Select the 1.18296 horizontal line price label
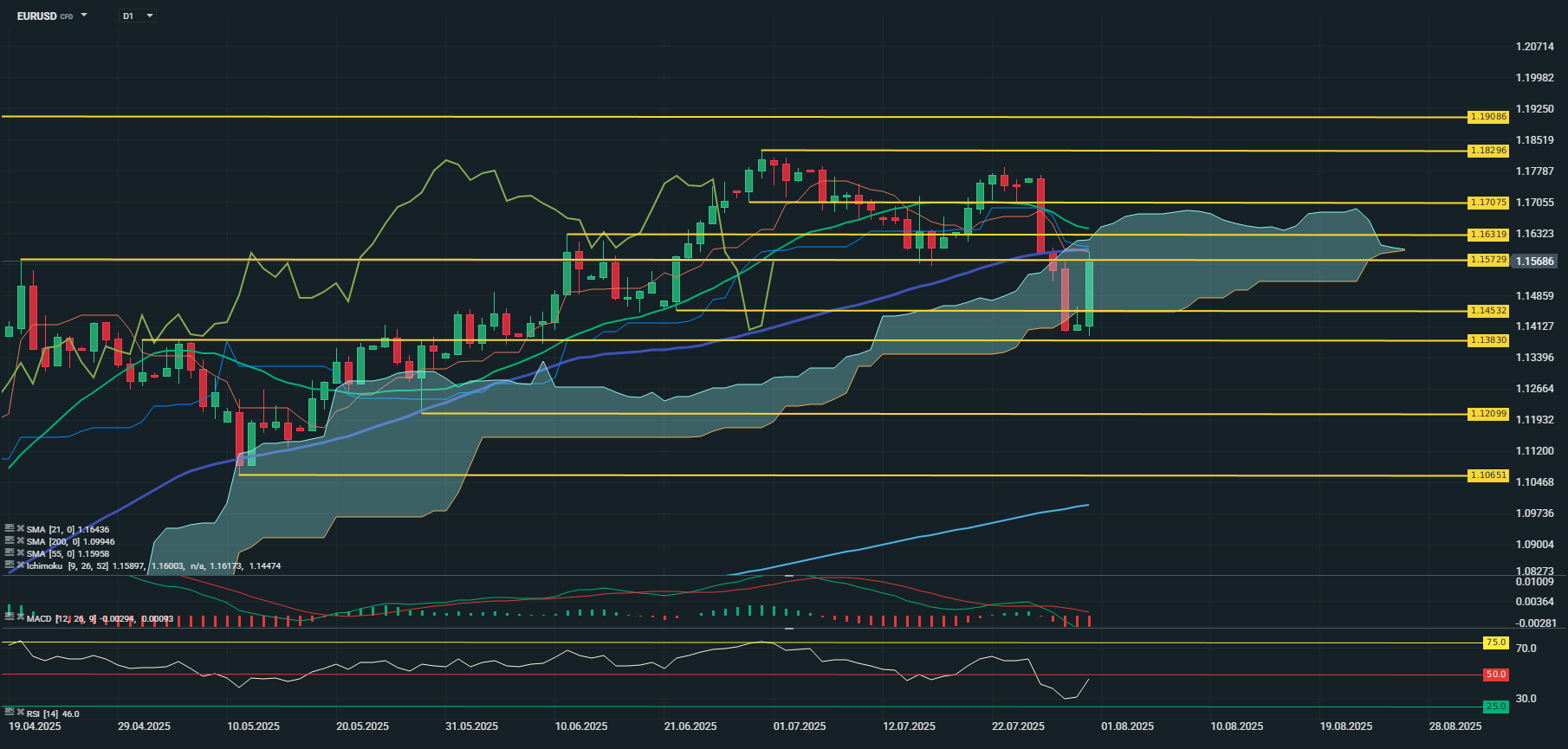Screen dimensions: 1568x749 tap(1488, 151)
